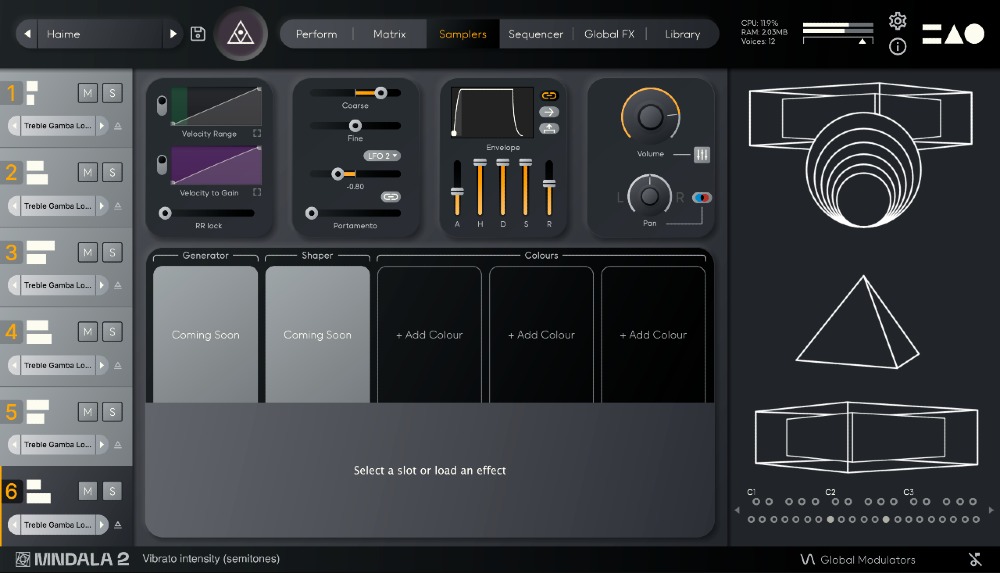This screenshot has height=573, width=1000.
Task: Click the info icon below the gear
Action: pos(897,47)
